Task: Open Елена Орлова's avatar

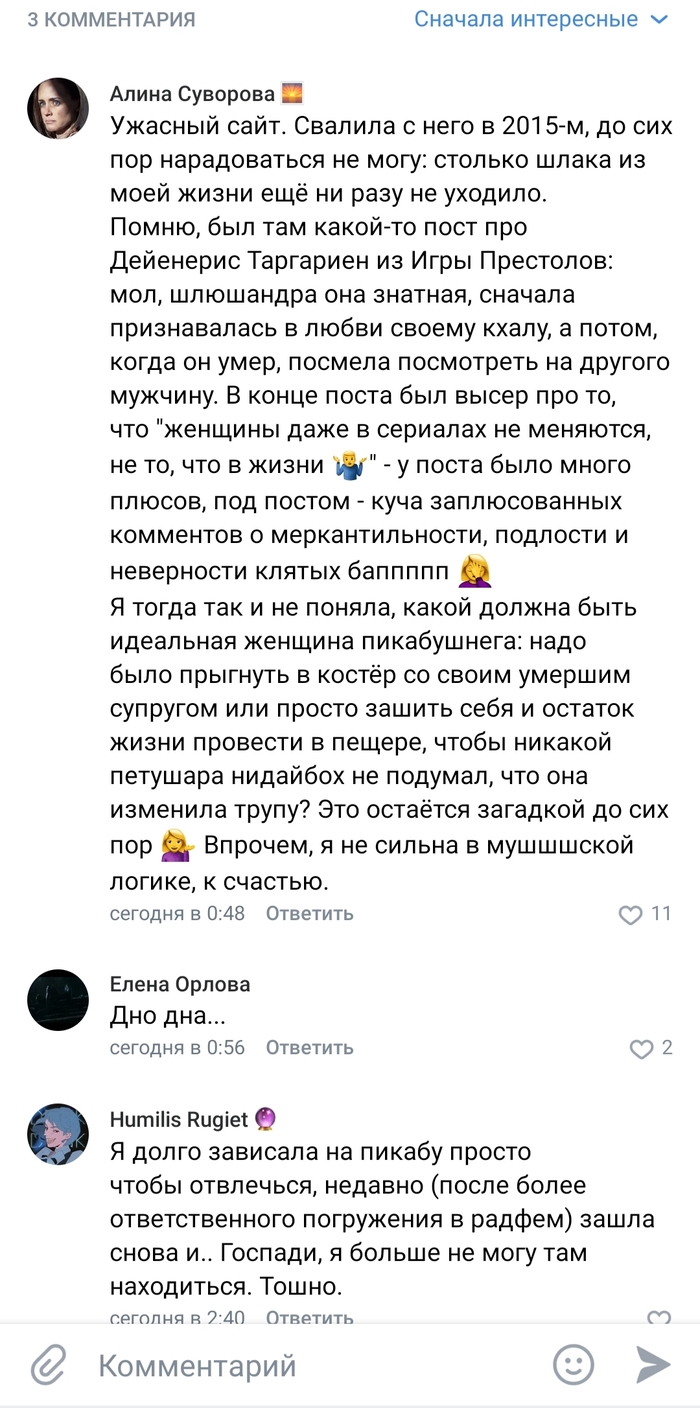Action: tap(58, 999)
